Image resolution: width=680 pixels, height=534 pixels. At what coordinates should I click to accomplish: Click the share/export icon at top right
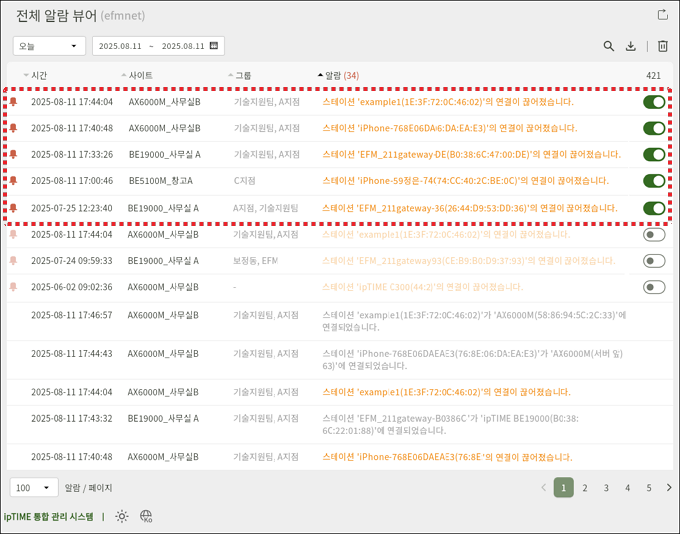[662, 15]
